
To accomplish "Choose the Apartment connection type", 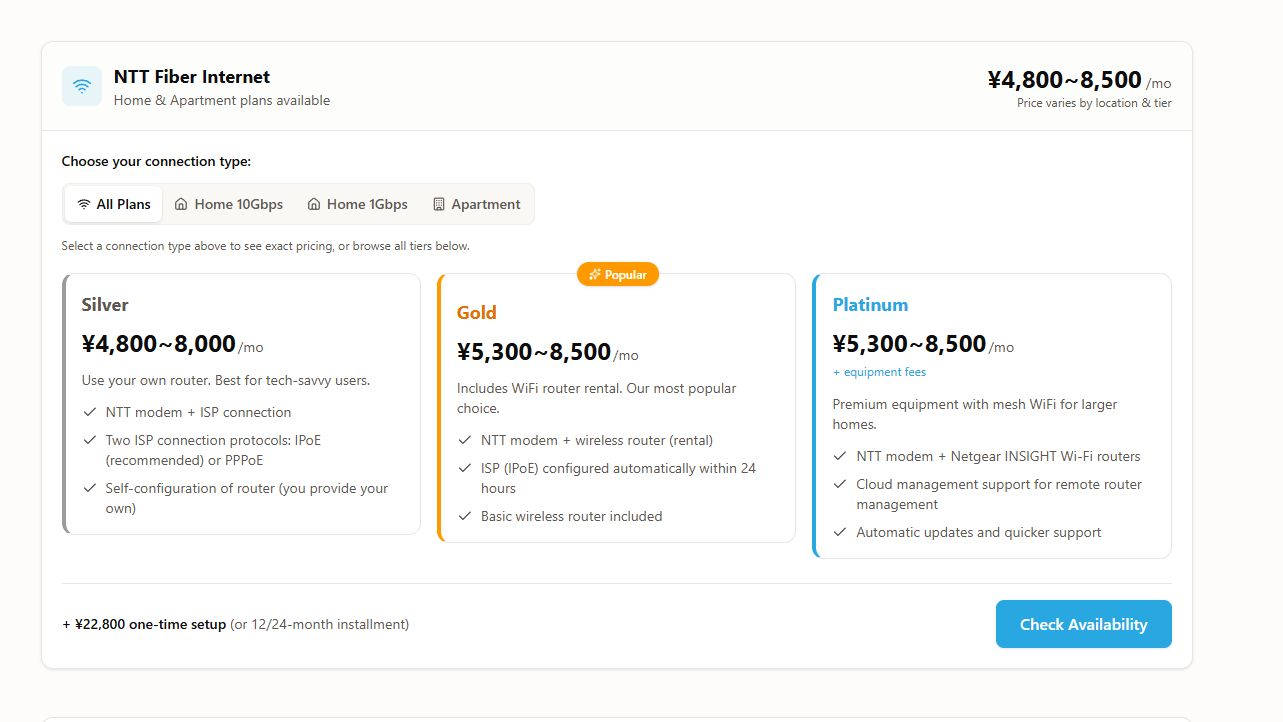I will click(x=476, y=204).
